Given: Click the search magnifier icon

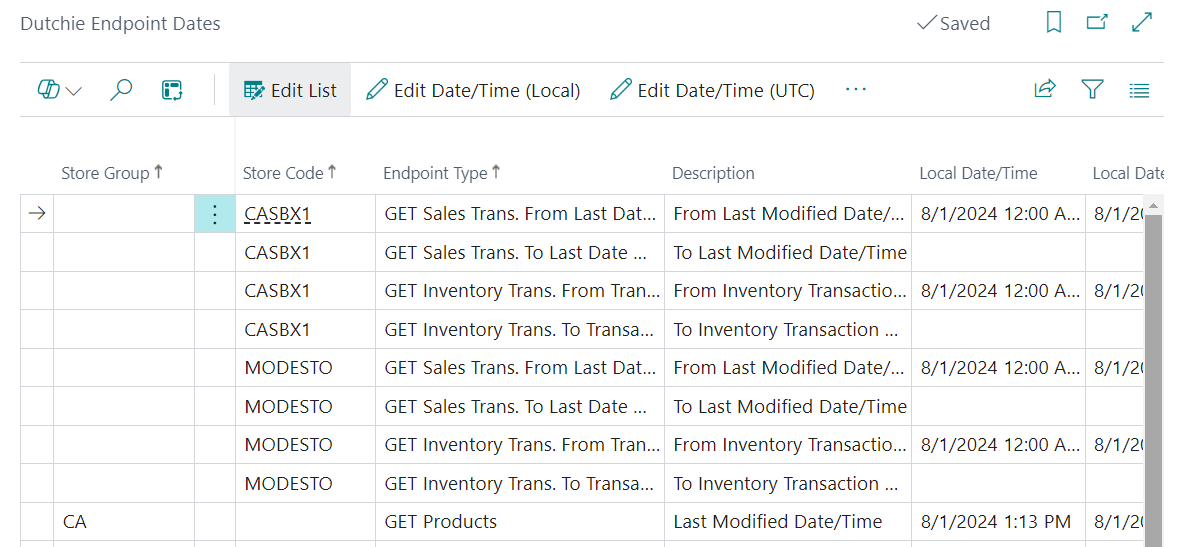Looking at the screenshot, I should (x=121, y=90).
